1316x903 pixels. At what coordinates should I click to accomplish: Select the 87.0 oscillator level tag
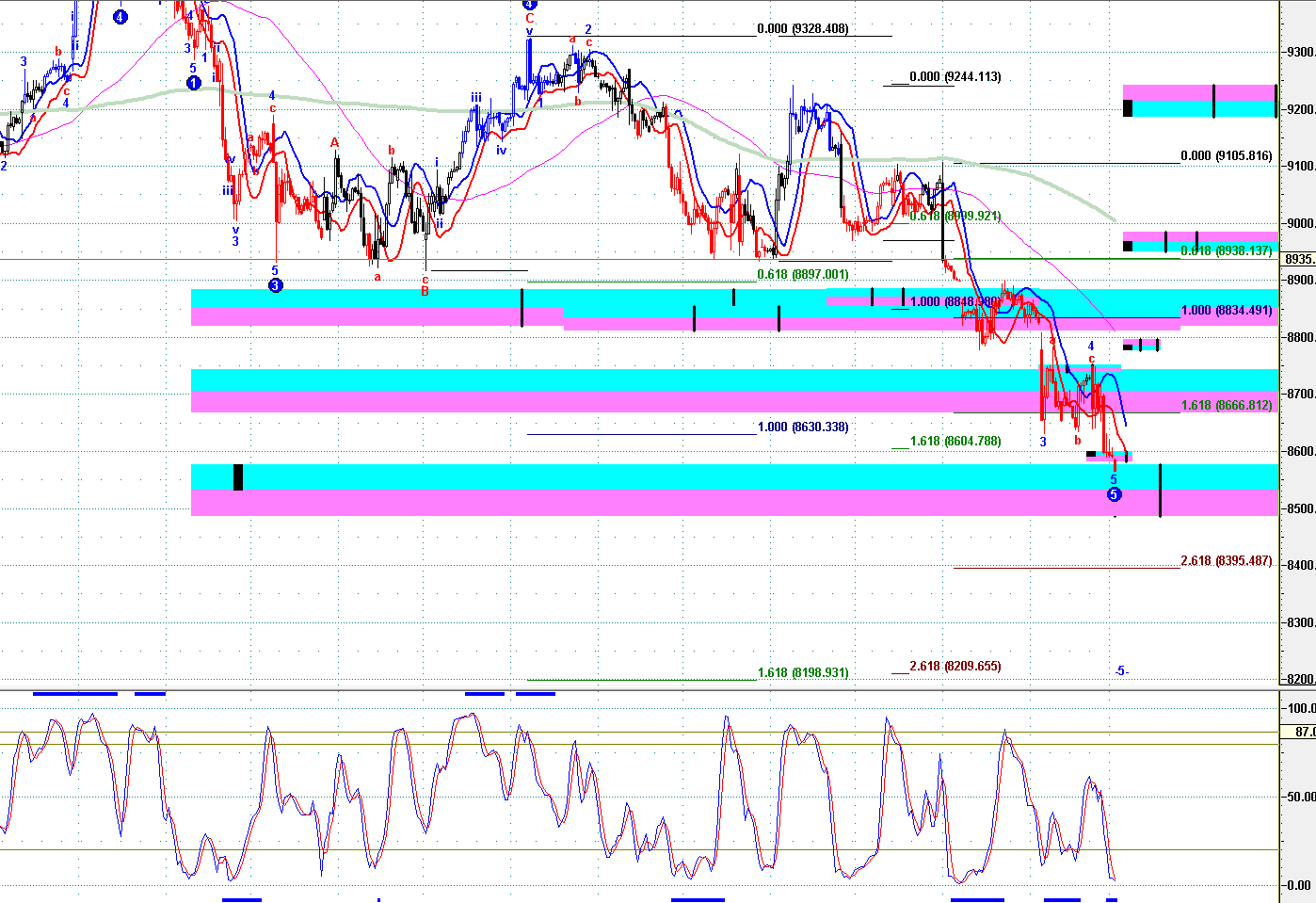[x=1303, y=732]
